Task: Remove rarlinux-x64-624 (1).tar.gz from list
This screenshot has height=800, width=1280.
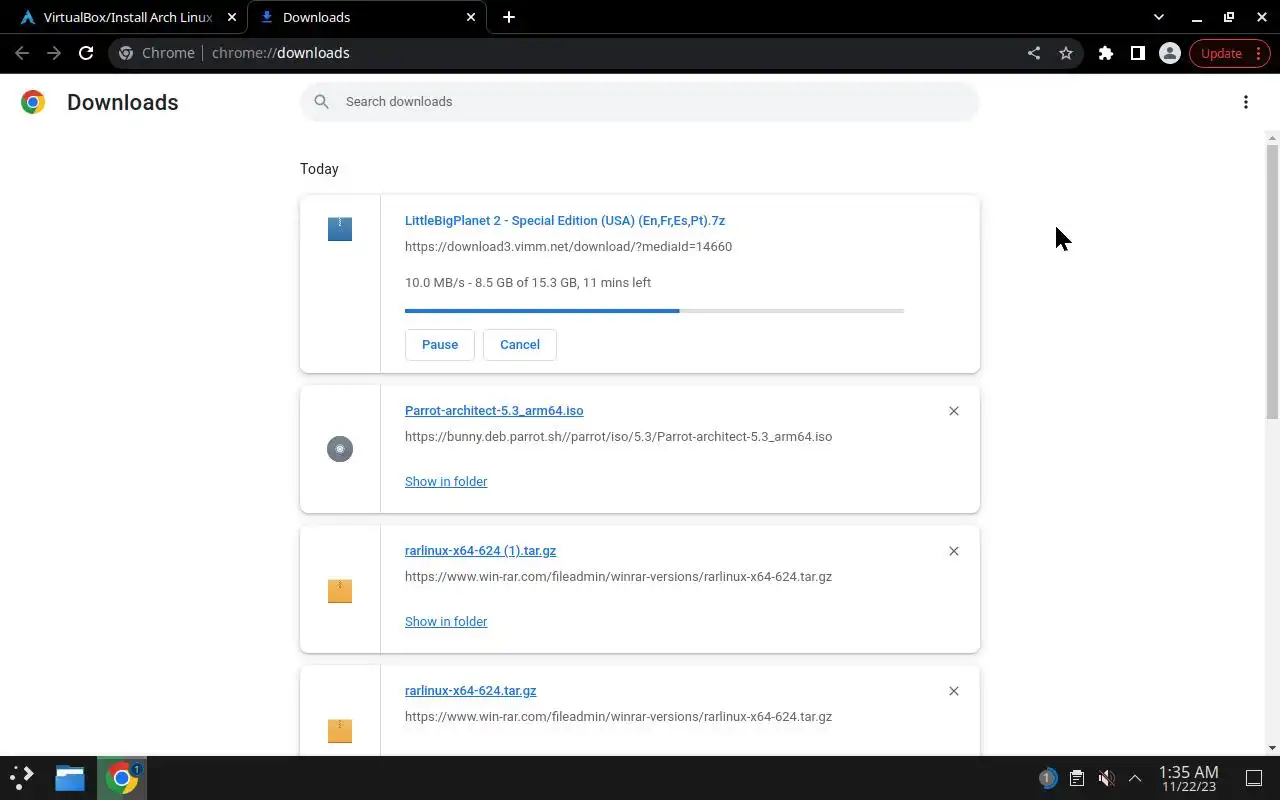Action: [953, 551]
